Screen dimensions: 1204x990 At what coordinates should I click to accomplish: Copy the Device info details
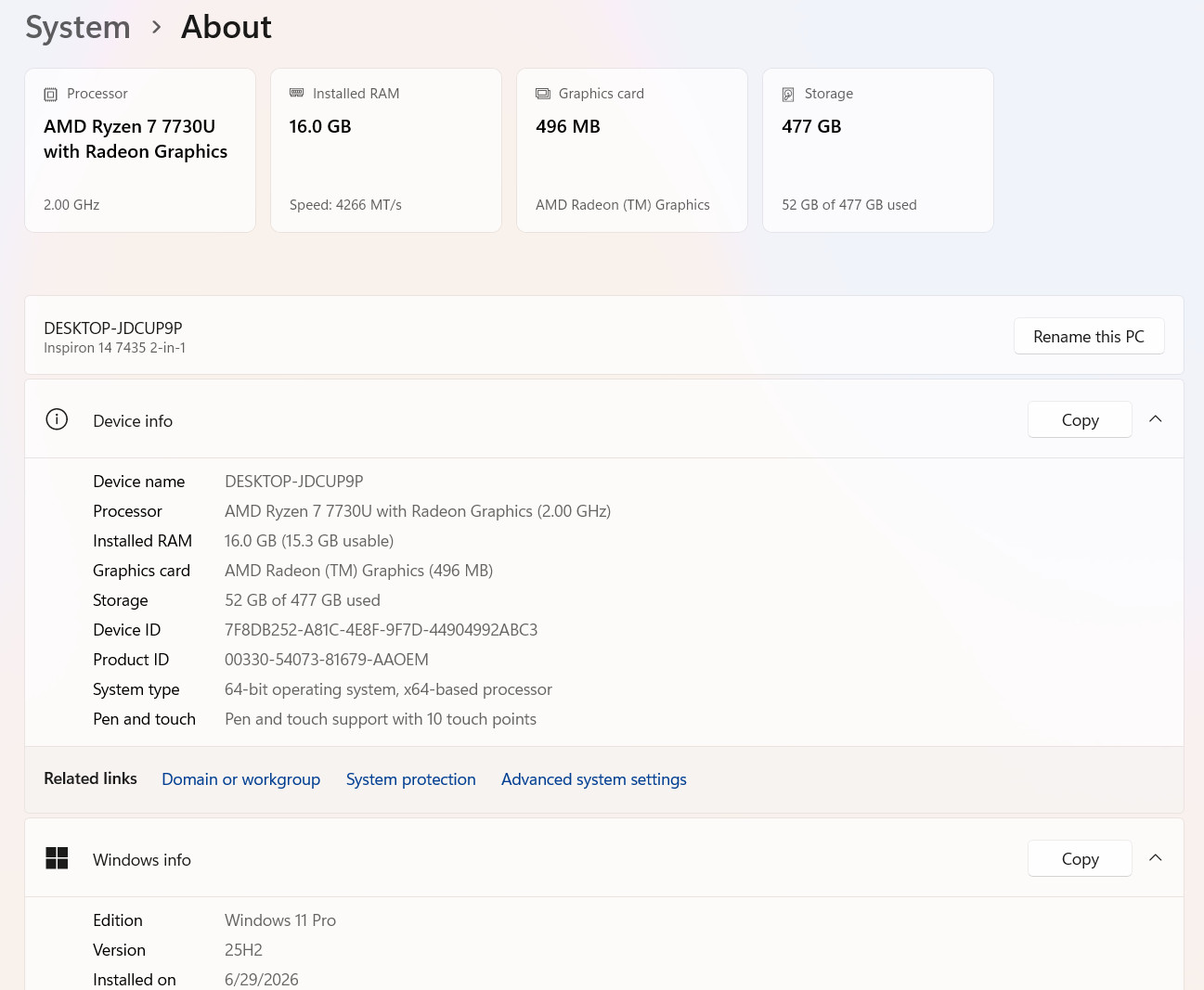(1080, 419)
